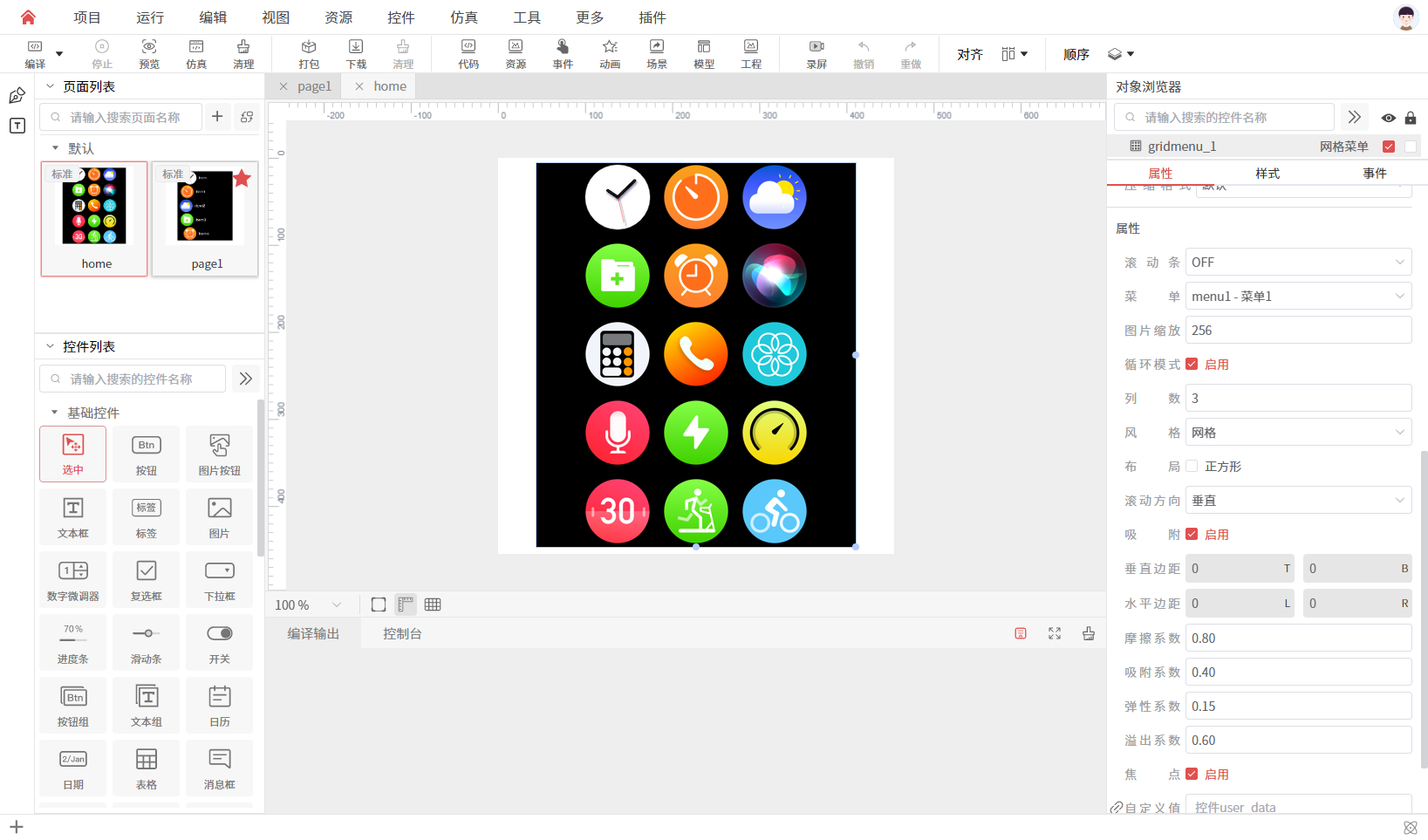1428x840 pixels.
Task: Open the 资源 menu in menu bar
Action: [x=338, y=17]
